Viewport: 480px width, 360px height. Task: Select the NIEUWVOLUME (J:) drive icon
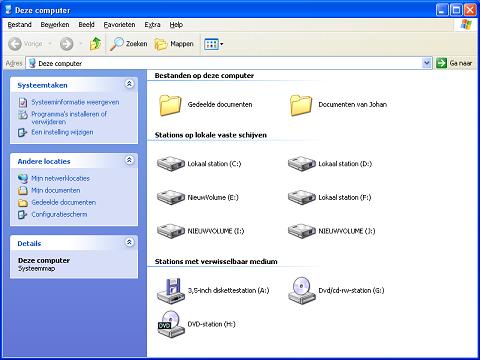point(302,231)
